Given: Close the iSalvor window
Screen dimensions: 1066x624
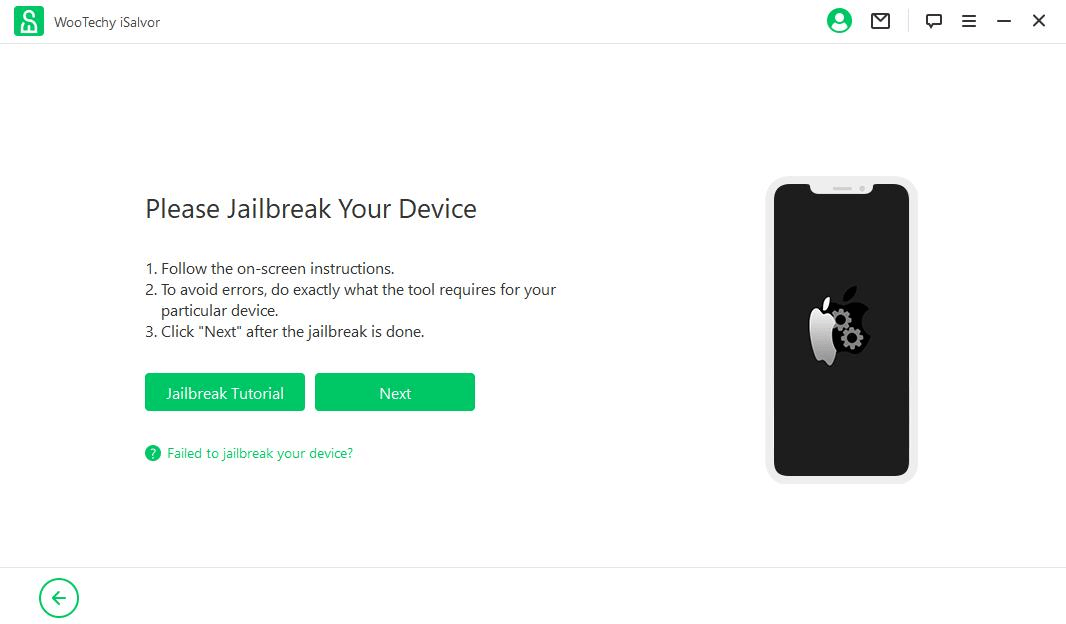Looking at the screenshot, I should pyautogui.click(x=1039, y=21).
